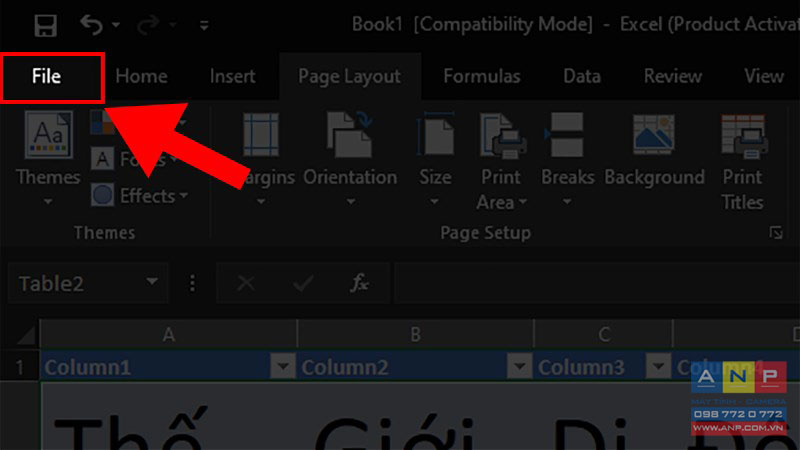Undo the last action

(x=91, y=24)
